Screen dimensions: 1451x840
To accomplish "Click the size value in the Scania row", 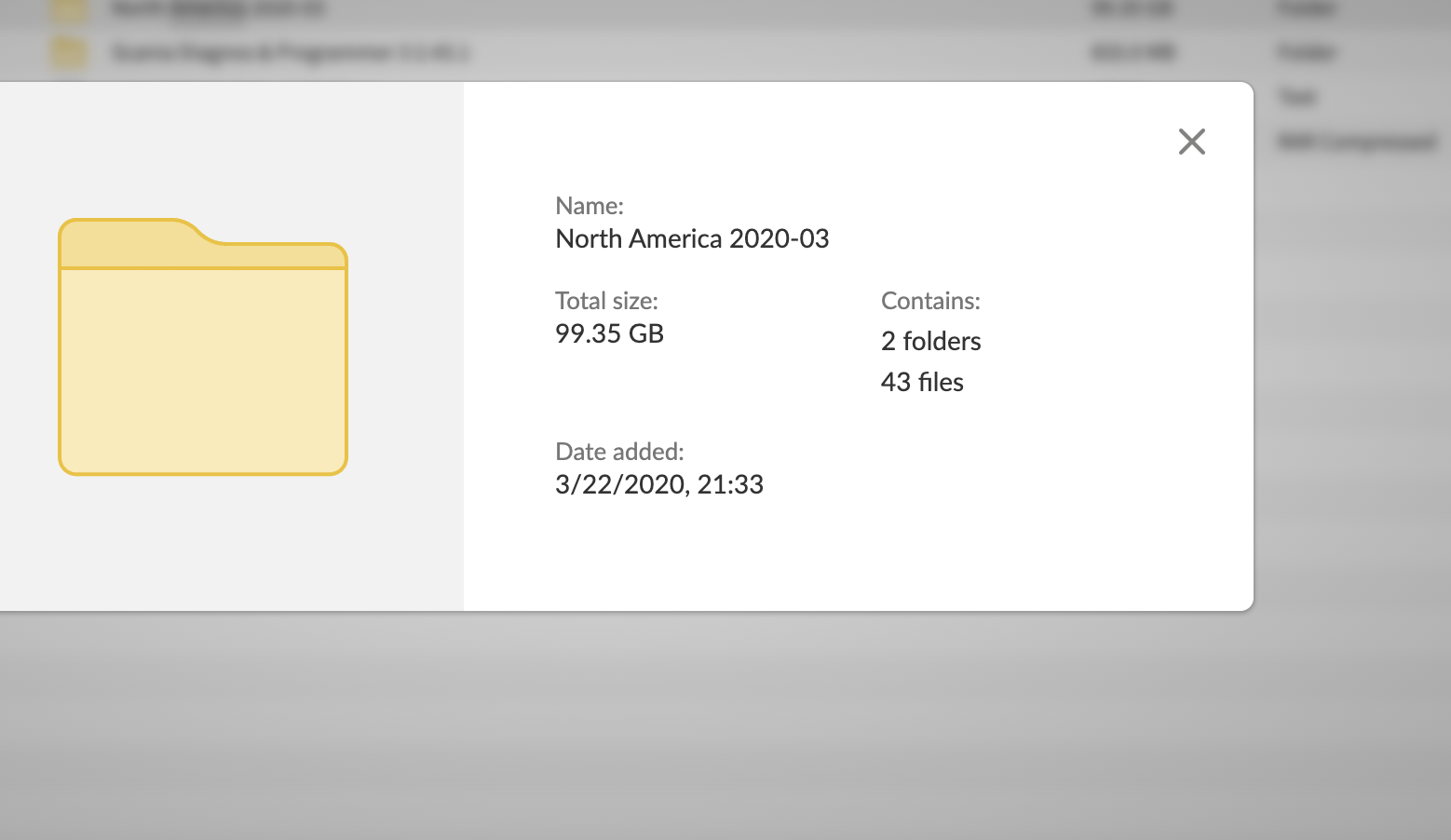I will (1132, 52).
